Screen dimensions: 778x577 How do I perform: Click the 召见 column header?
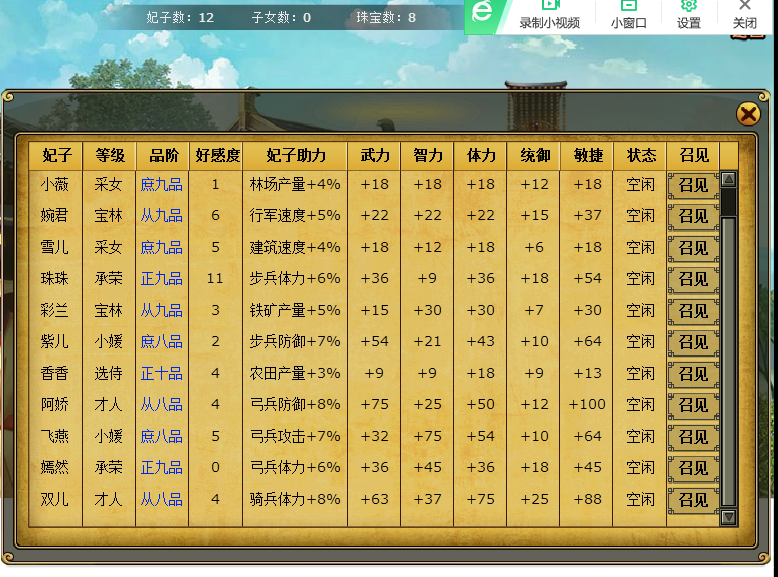pos(693,156)
